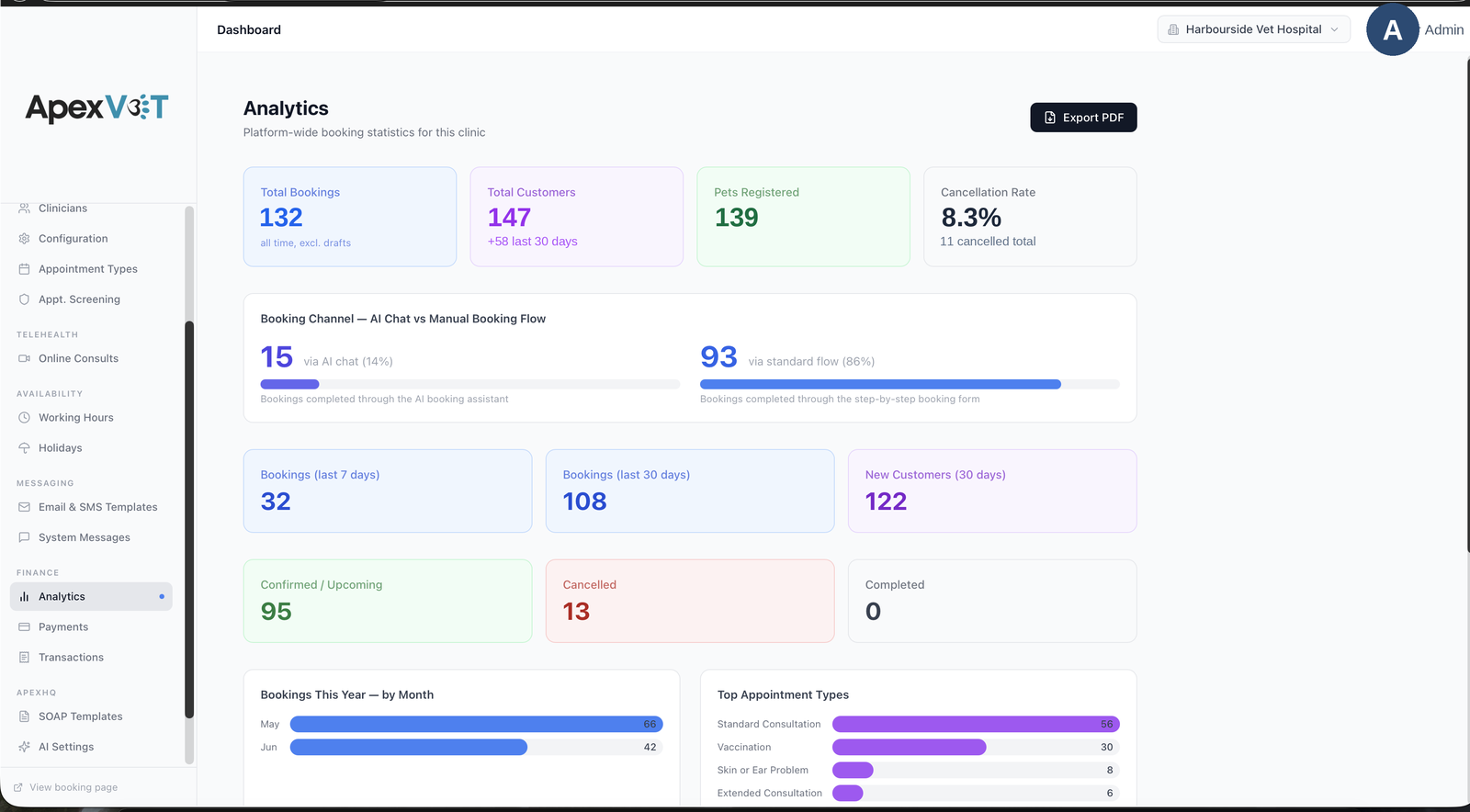Image resolution: width=1470 pixels, height=812 pixels.
Task: Click "Bookings This Year — by Month" heading
Action: (x=347, y=695)
